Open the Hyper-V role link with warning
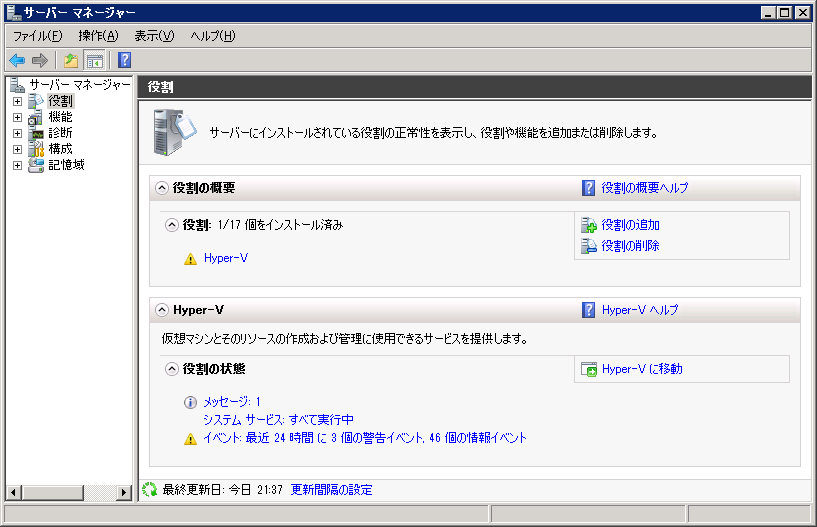Viewport: 817px width, 527px height. [225, 258]
